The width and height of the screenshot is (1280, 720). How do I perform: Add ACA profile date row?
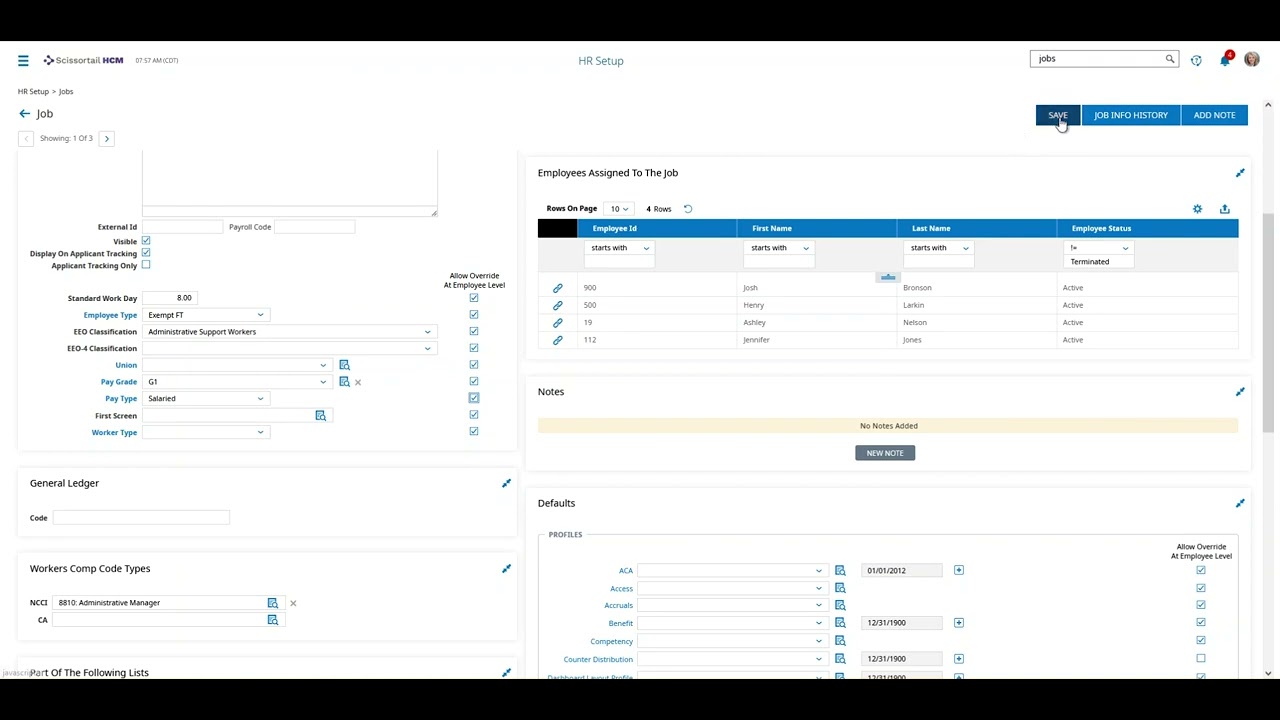pos(958,570)
